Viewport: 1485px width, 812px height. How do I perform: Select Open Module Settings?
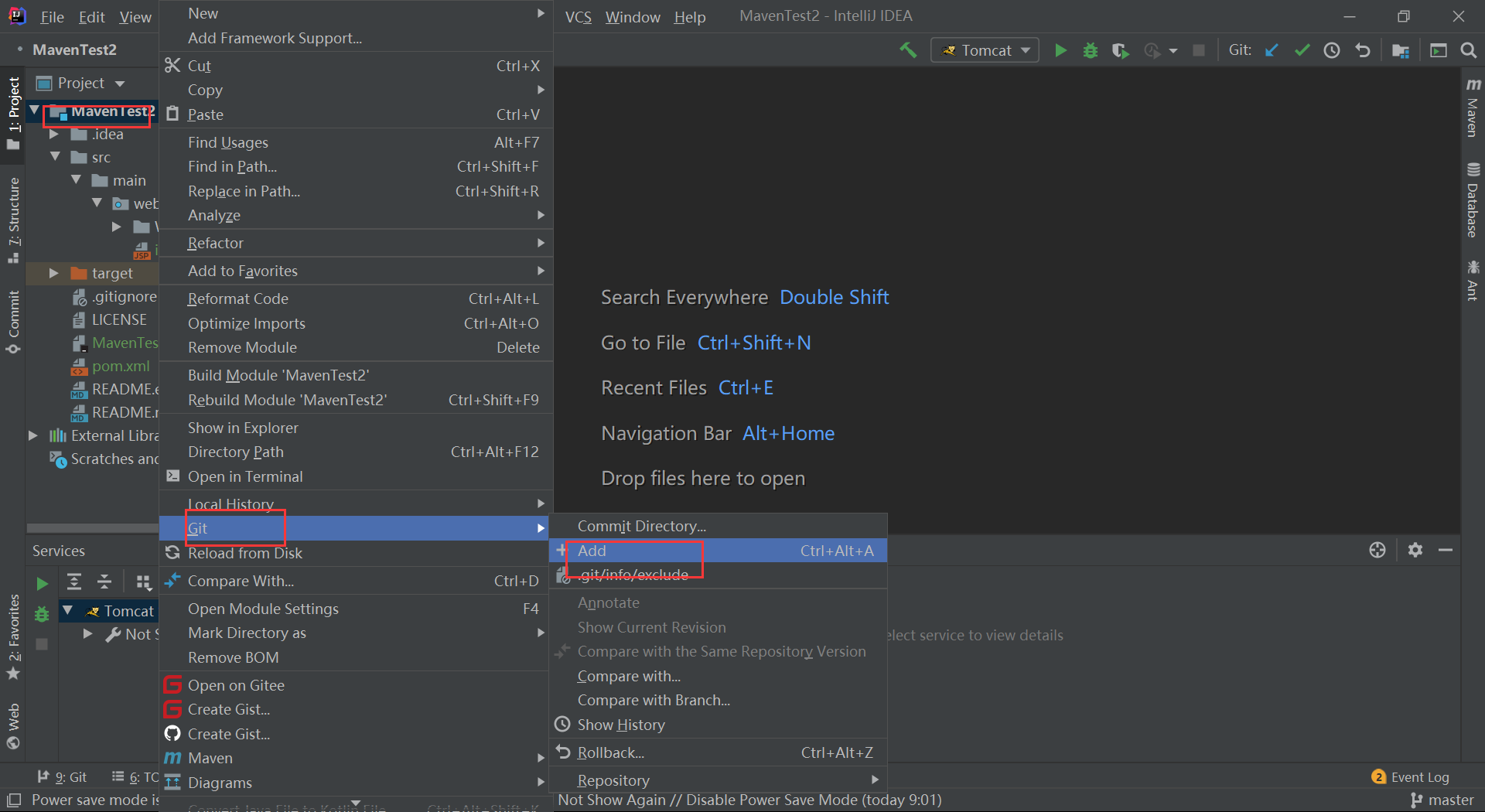point(356,609)
